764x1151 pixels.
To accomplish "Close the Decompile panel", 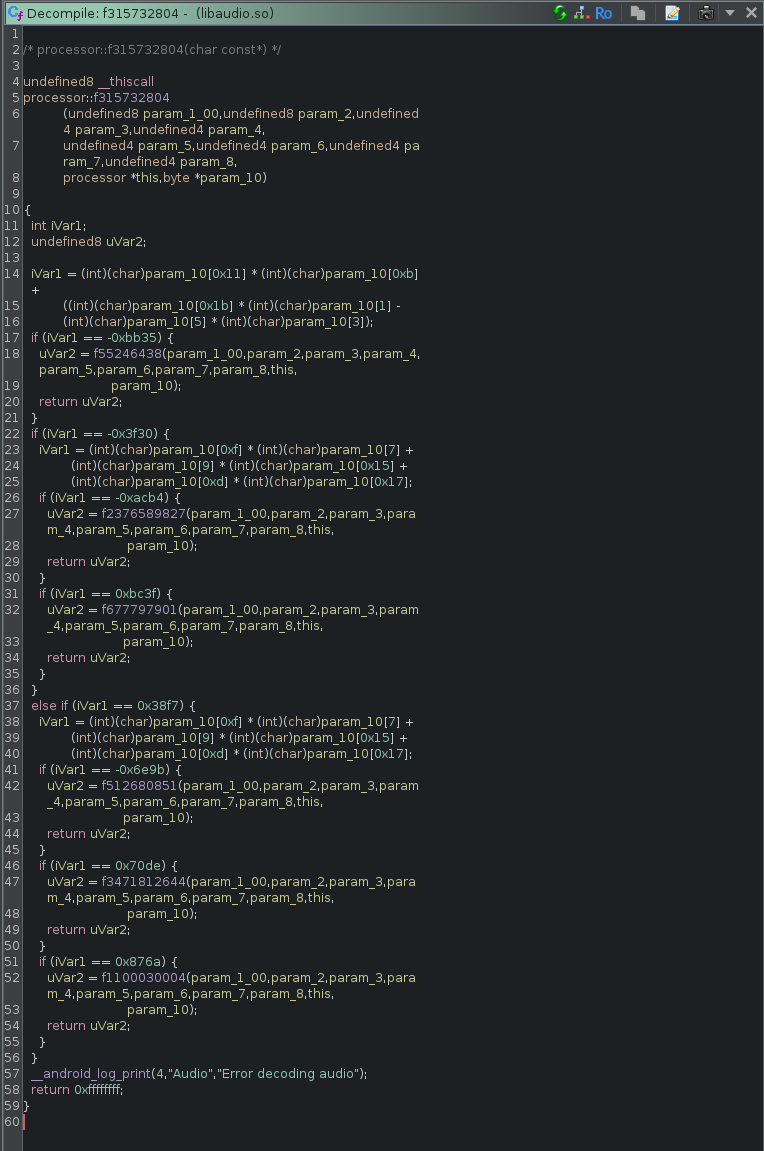I will (751, 13).
